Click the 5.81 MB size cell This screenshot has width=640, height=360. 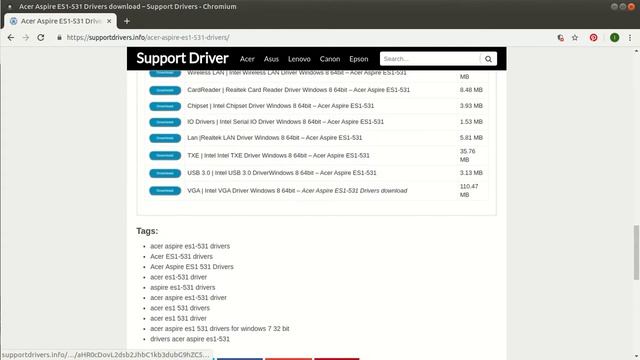pyautogui.click(x=471, y=138)
